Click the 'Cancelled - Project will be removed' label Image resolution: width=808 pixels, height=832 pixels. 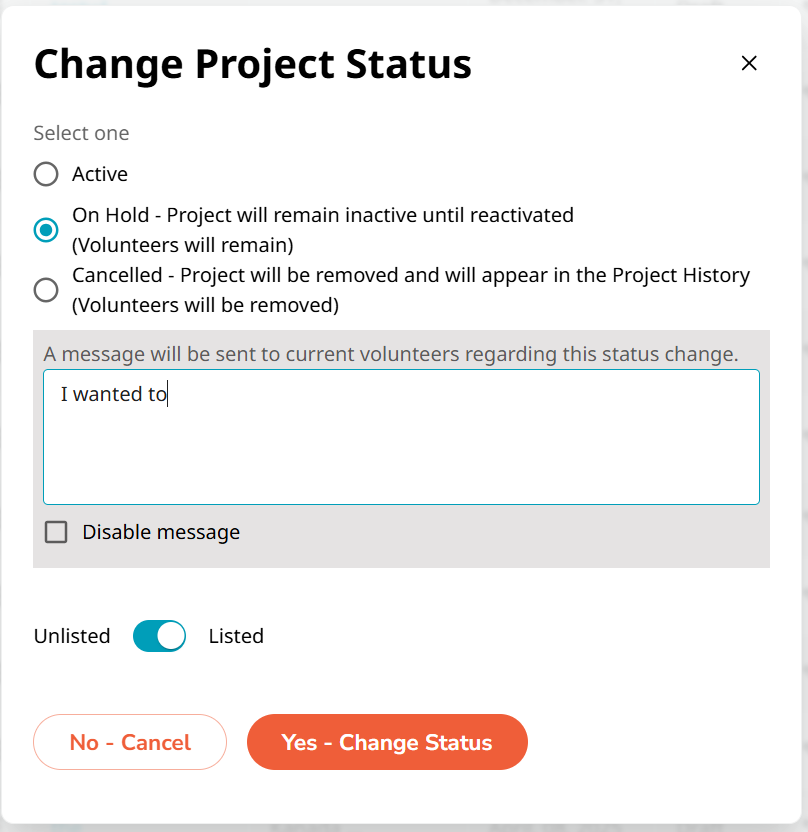410,275
